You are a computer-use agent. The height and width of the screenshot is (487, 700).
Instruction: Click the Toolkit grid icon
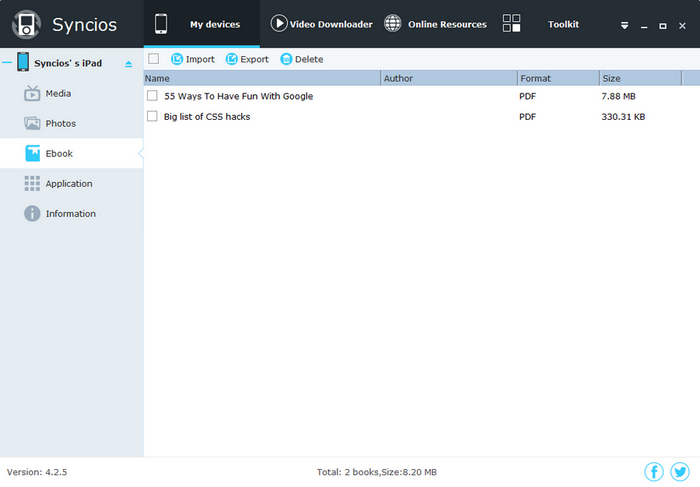tap(511, 23)
